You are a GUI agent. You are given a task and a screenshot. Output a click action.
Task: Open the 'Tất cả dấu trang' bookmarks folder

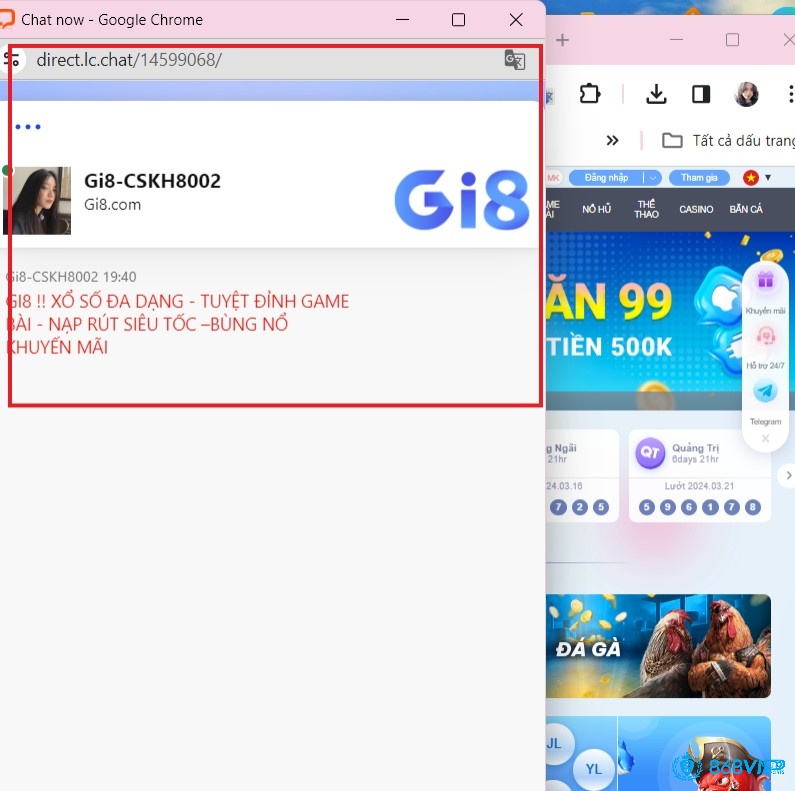click(729, 140)
